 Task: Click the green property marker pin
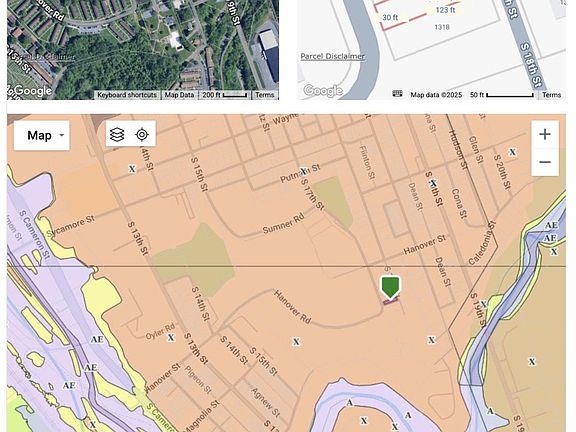390,287
